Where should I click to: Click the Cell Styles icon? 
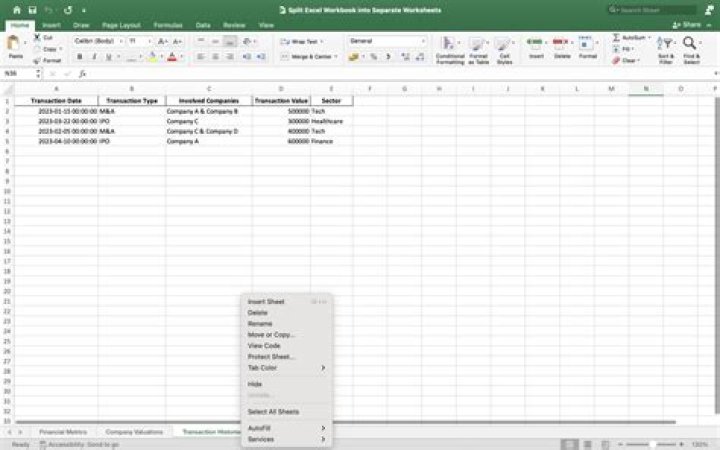(x=504, y=50)
